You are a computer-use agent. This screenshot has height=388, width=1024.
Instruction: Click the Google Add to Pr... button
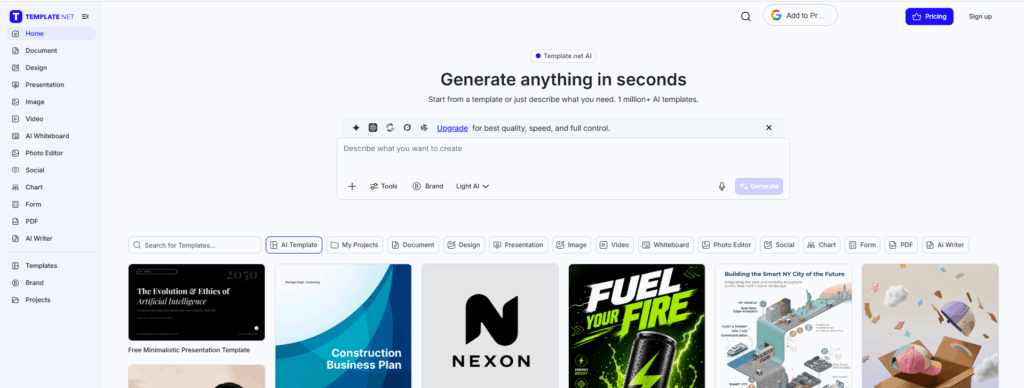[800, 15]
